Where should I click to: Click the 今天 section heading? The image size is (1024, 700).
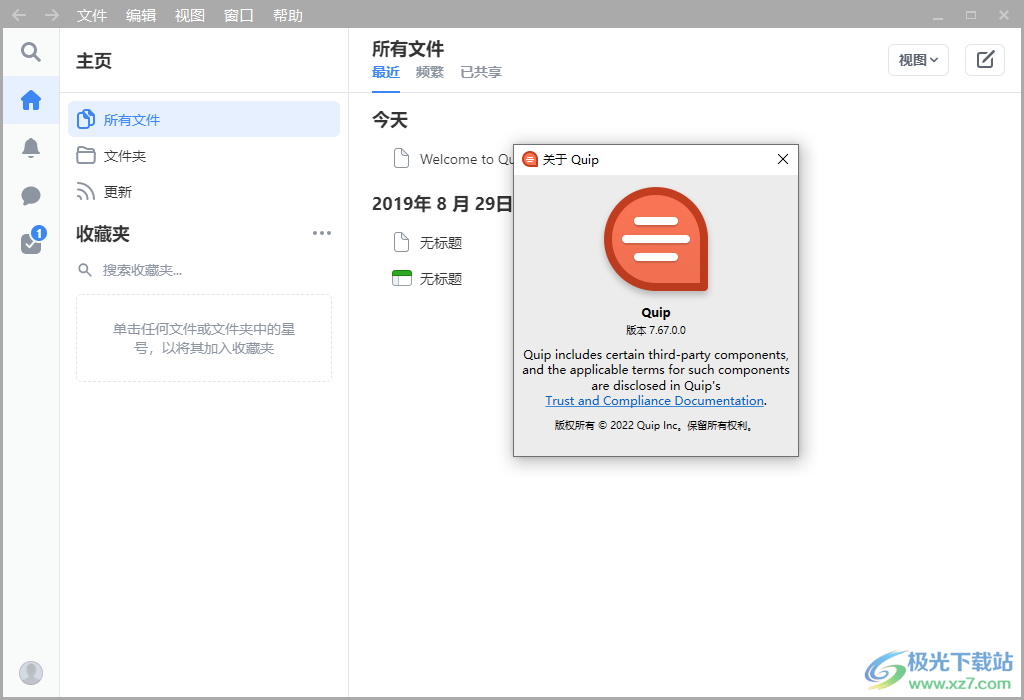click(x=390, y=119)
